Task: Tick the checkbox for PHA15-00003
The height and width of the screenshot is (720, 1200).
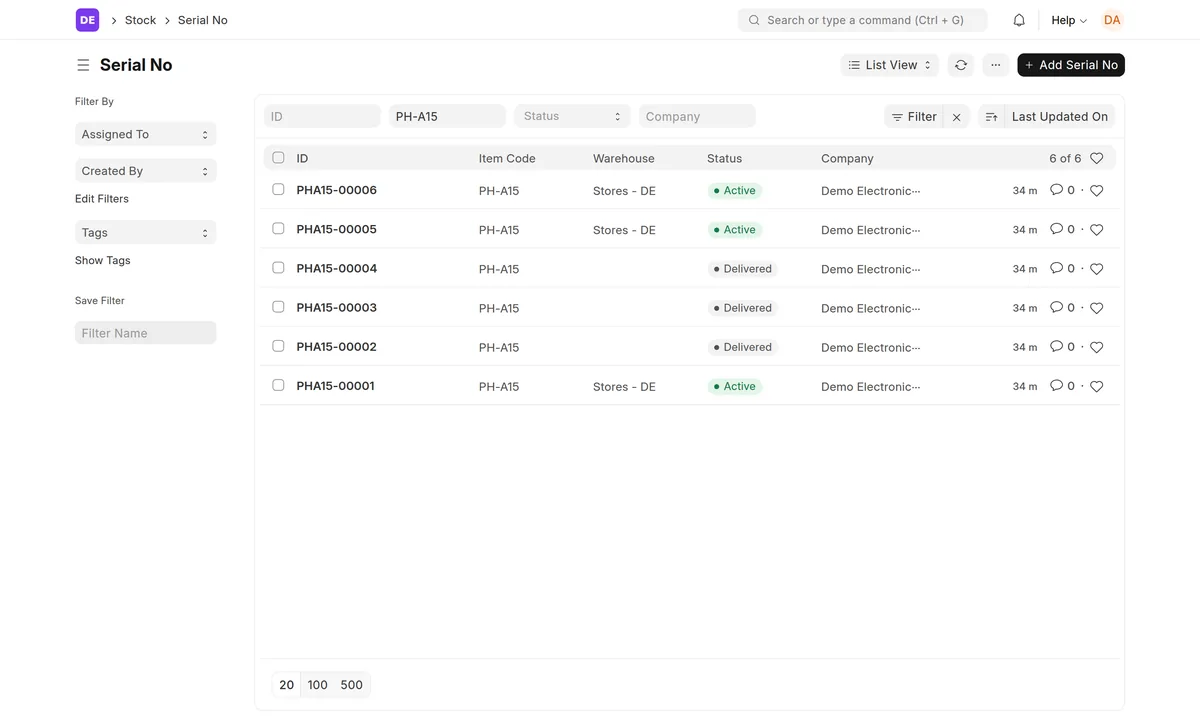Action: point(278,307)
